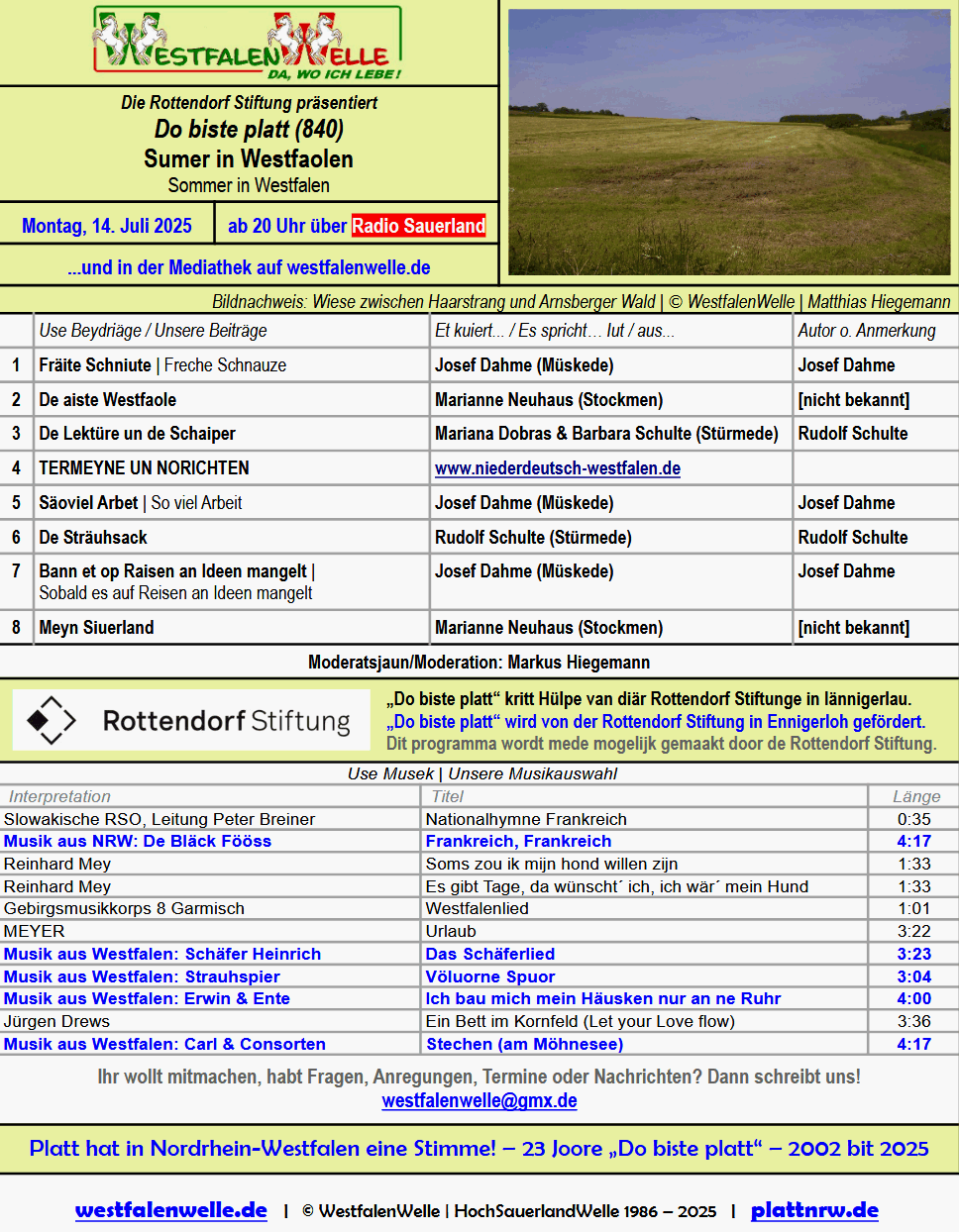Click Musik aus NRW: De Bläck Fööss
959x1232 pixels.
[138, 841]
